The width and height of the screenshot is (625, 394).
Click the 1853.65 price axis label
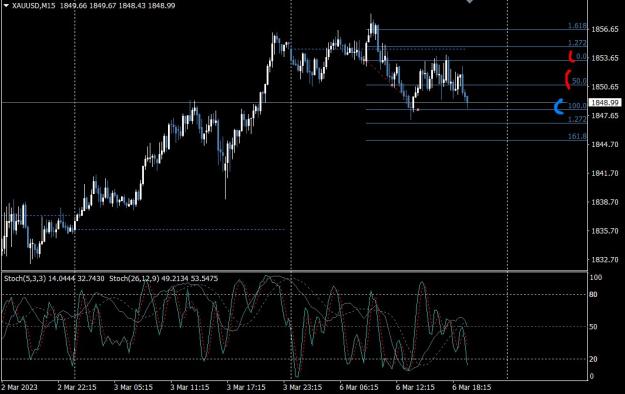click(605, 58)
